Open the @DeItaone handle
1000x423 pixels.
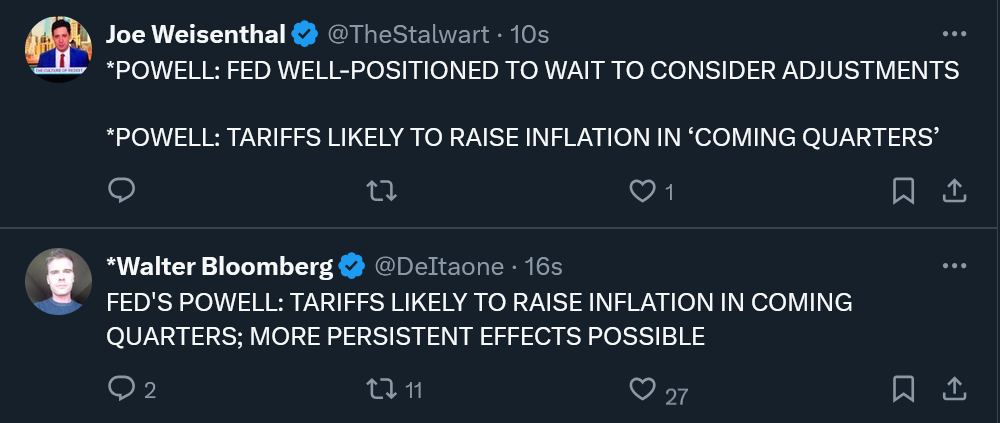[x=439, y=266]
